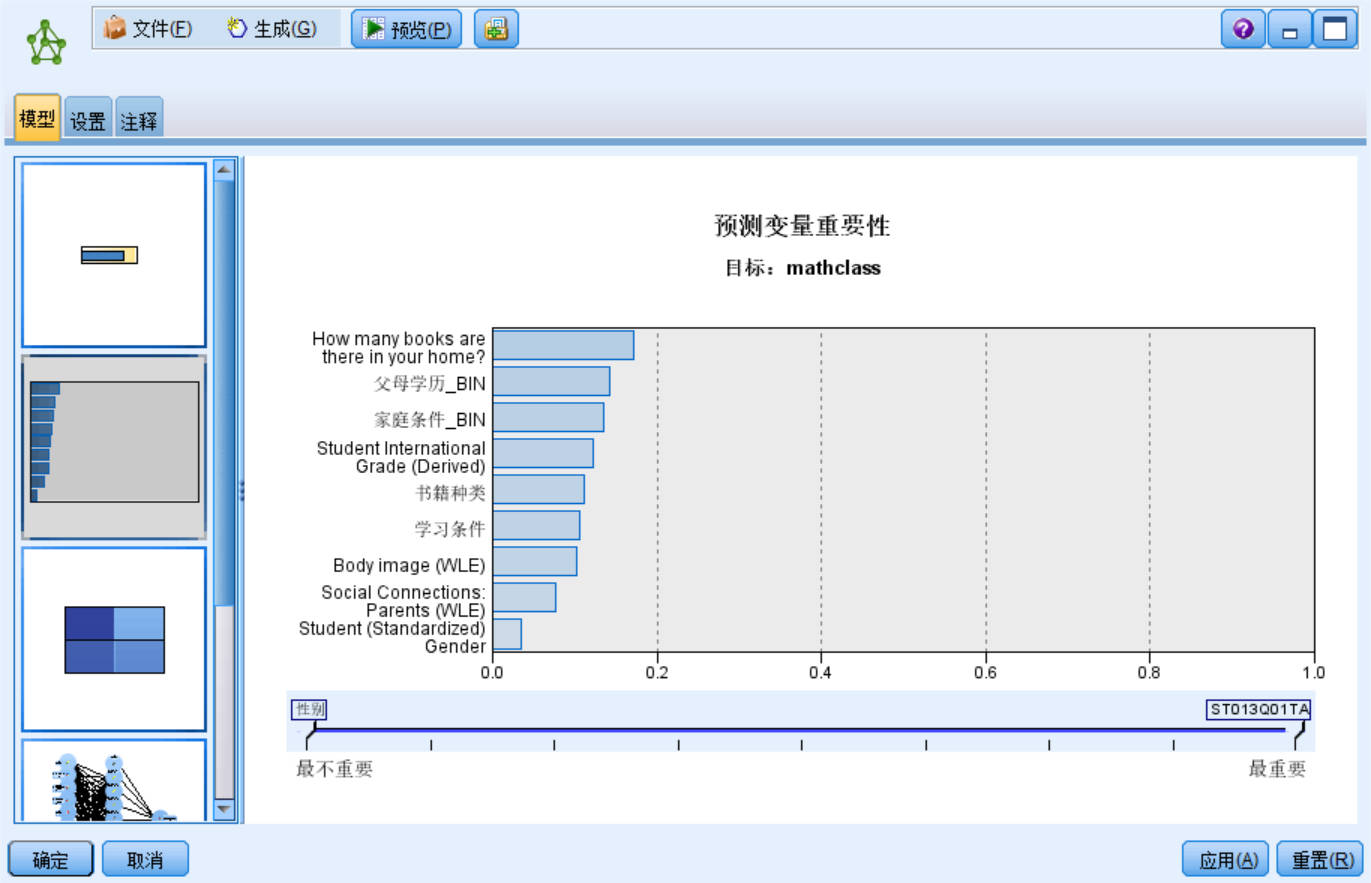The width and height of the screenshot is (1371, 883).
Task: Click the 'How many books' axis label
Action: [x=399, y=348]
